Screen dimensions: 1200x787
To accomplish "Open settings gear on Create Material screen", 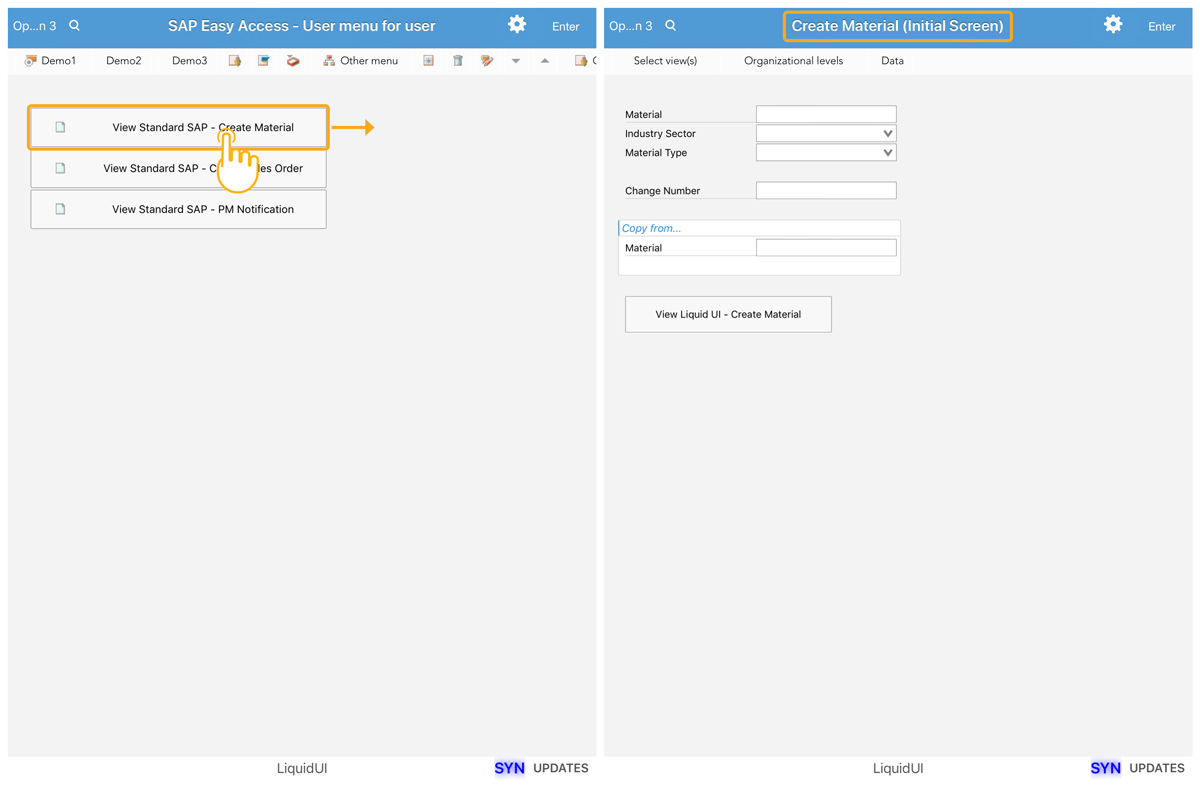I will click(1112, 25).
